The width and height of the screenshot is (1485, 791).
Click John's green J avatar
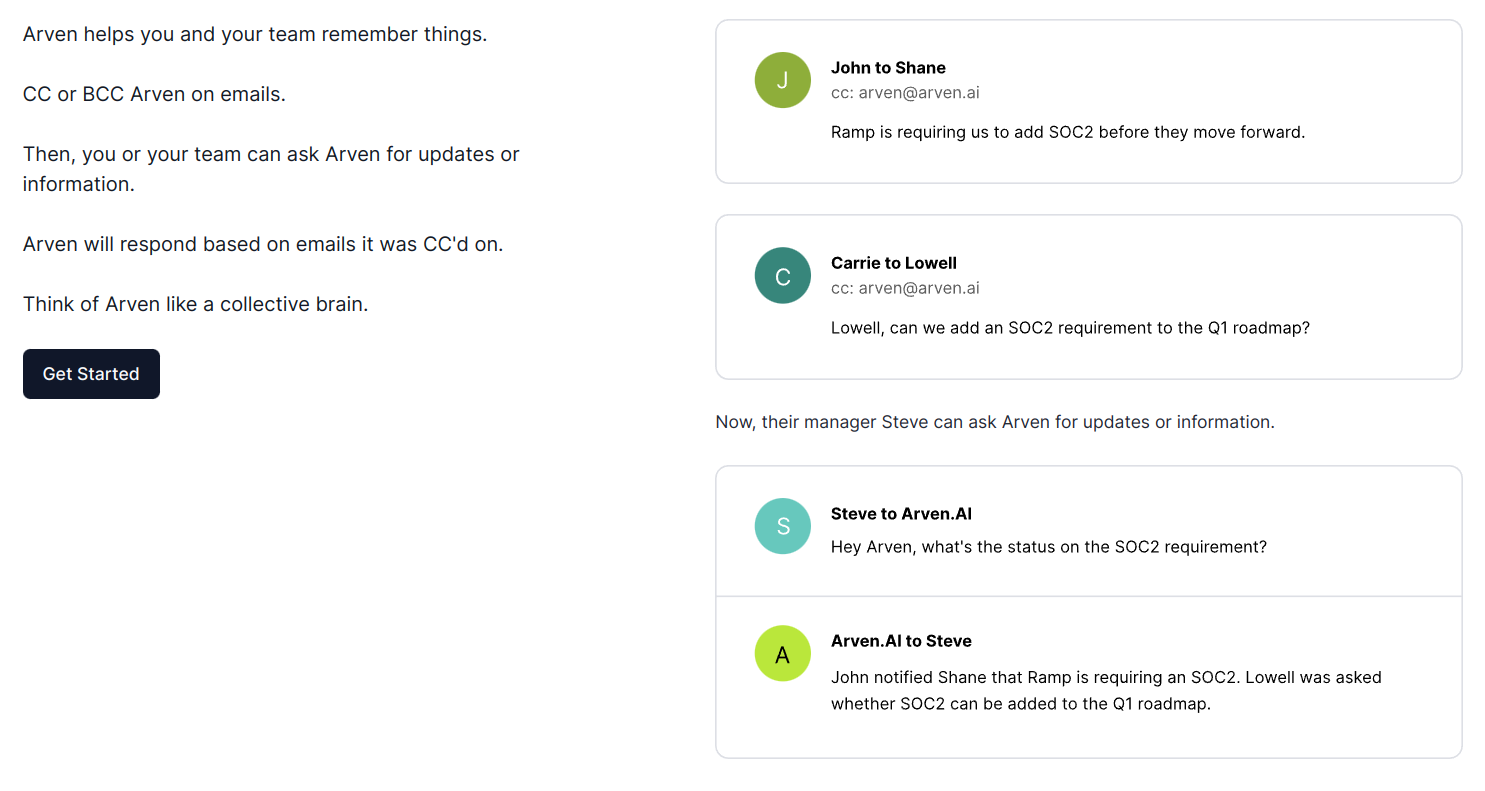(x=783, y=80)
